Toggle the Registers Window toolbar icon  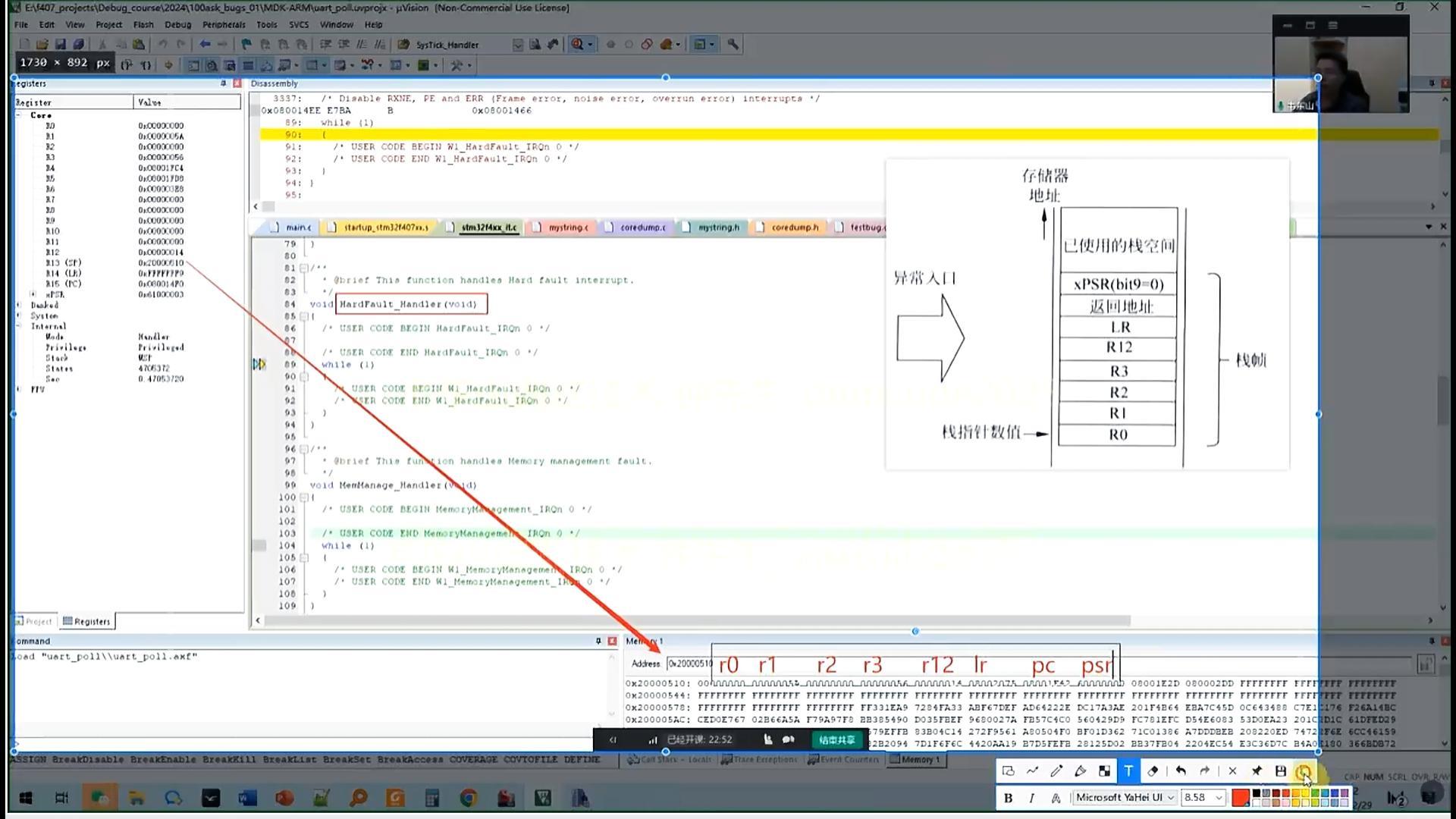[x=248, y=65]
